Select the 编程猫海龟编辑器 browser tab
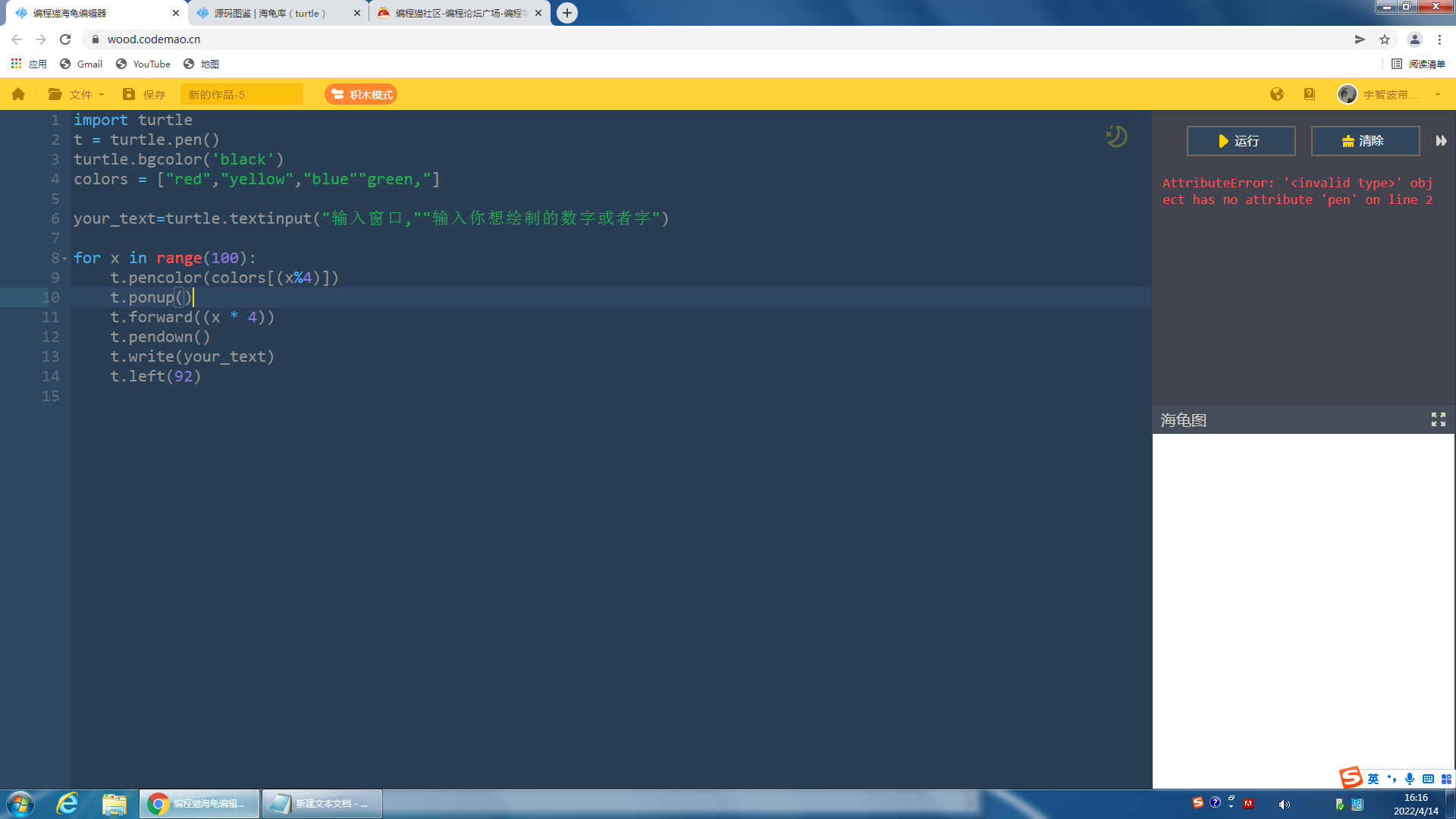This screenshot has height=819, width=1456. click(x=95, y=13)
